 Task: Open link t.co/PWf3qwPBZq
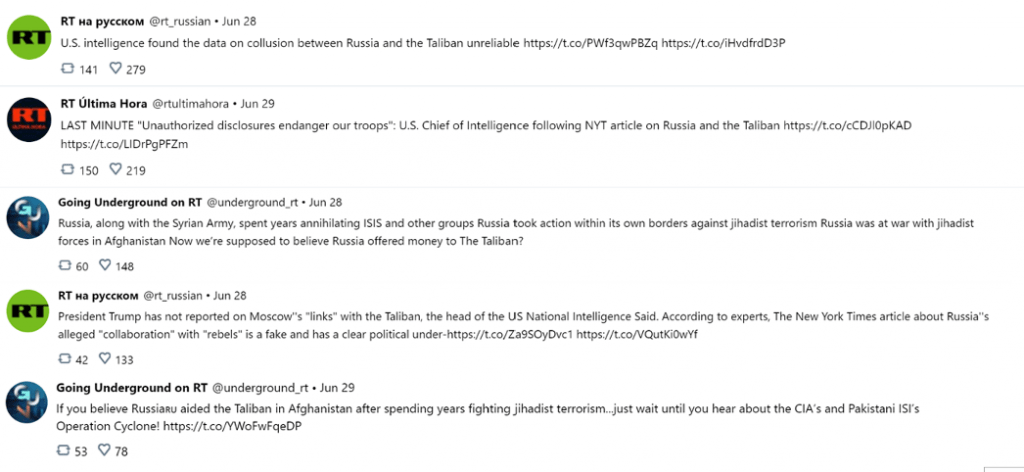590,44
